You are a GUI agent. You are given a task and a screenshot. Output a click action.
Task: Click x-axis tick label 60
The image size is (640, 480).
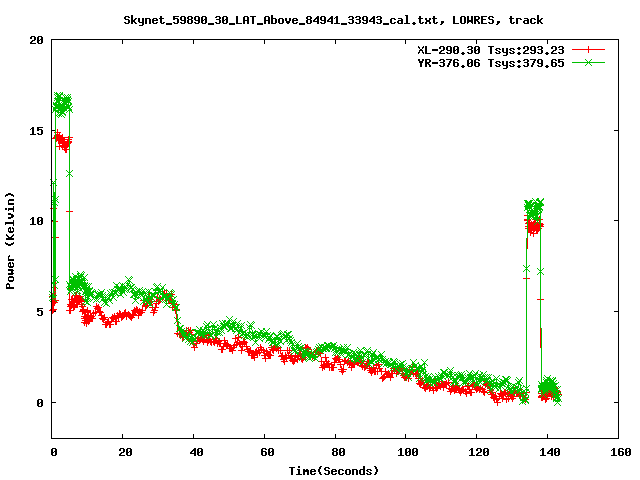point(267,452)
